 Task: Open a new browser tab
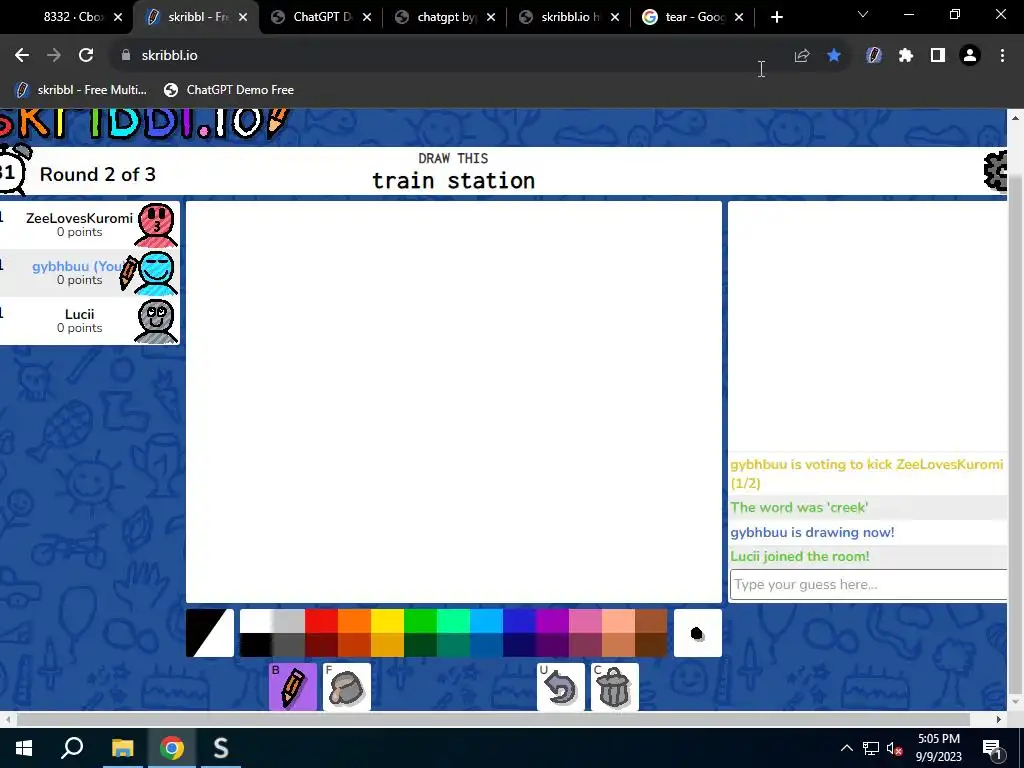[776, 17]
